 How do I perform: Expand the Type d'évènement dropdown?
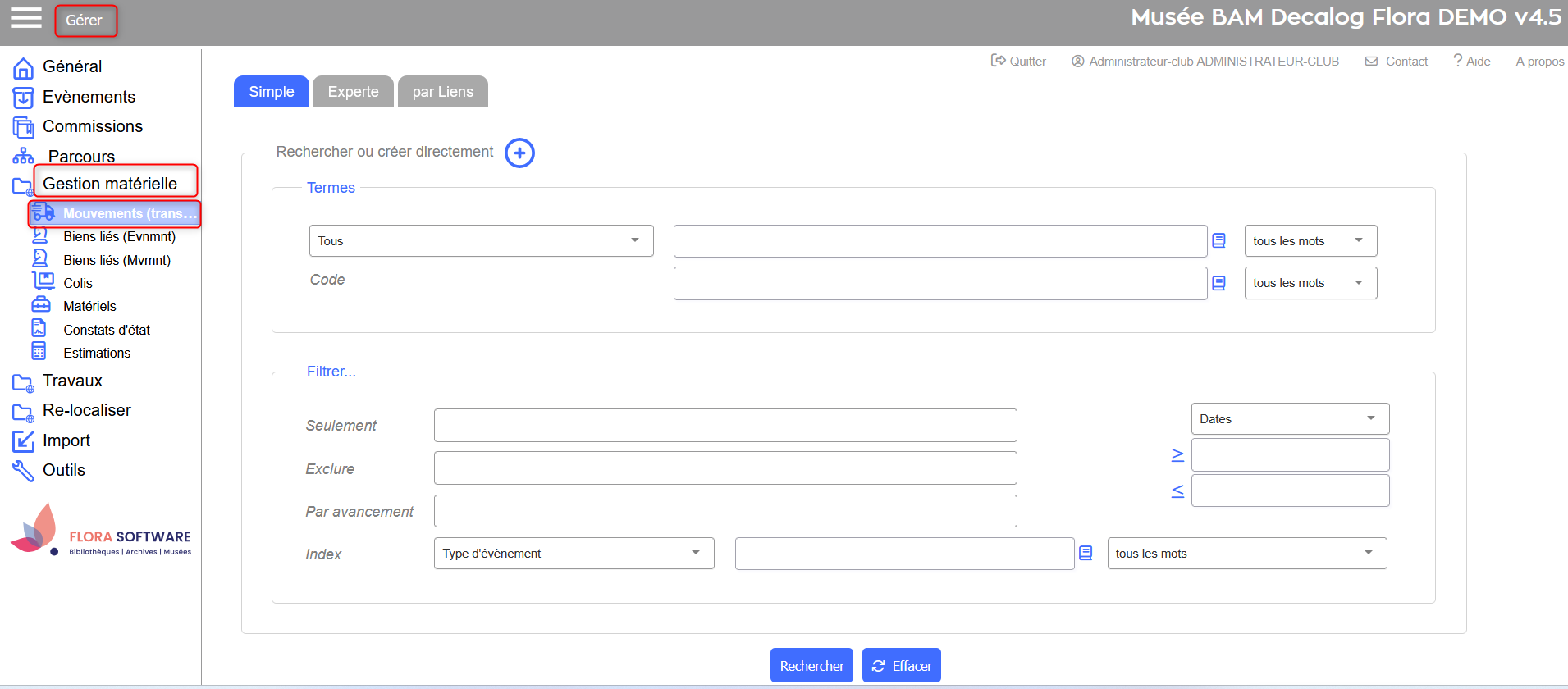coord(573,554)
